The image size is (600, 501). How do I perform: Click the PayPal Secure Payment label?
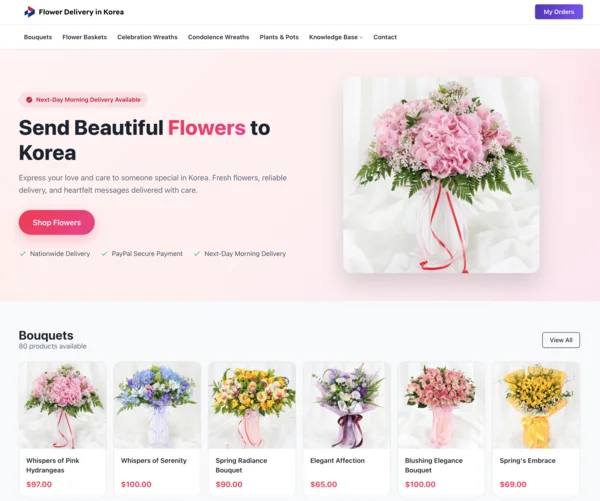tap(147, 254)
